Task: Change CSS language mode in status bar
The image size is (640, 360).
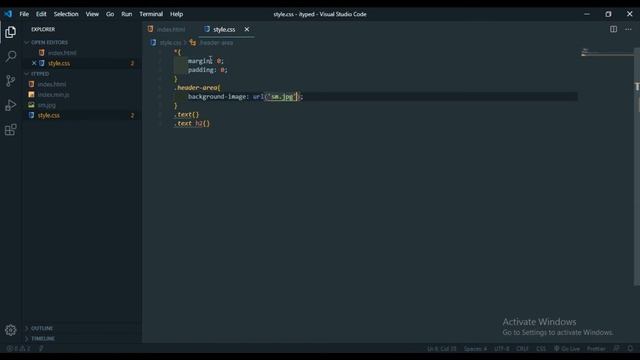Action: [541, 349]
